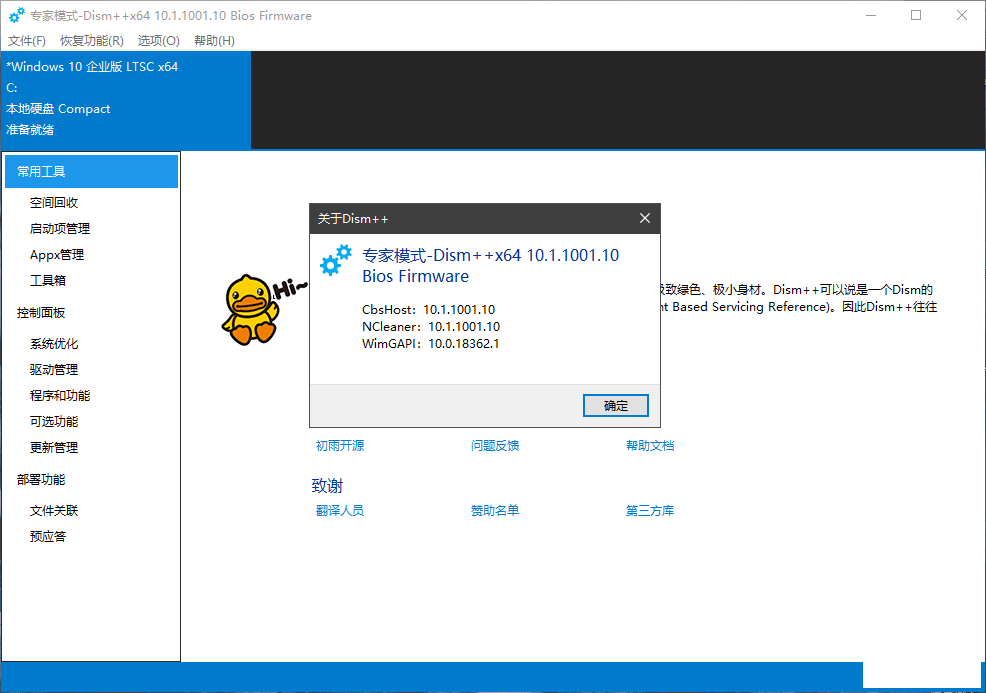Click the 致谢 heading
Viewport: 986px width, 693px height.
click(x=327, y=485)
